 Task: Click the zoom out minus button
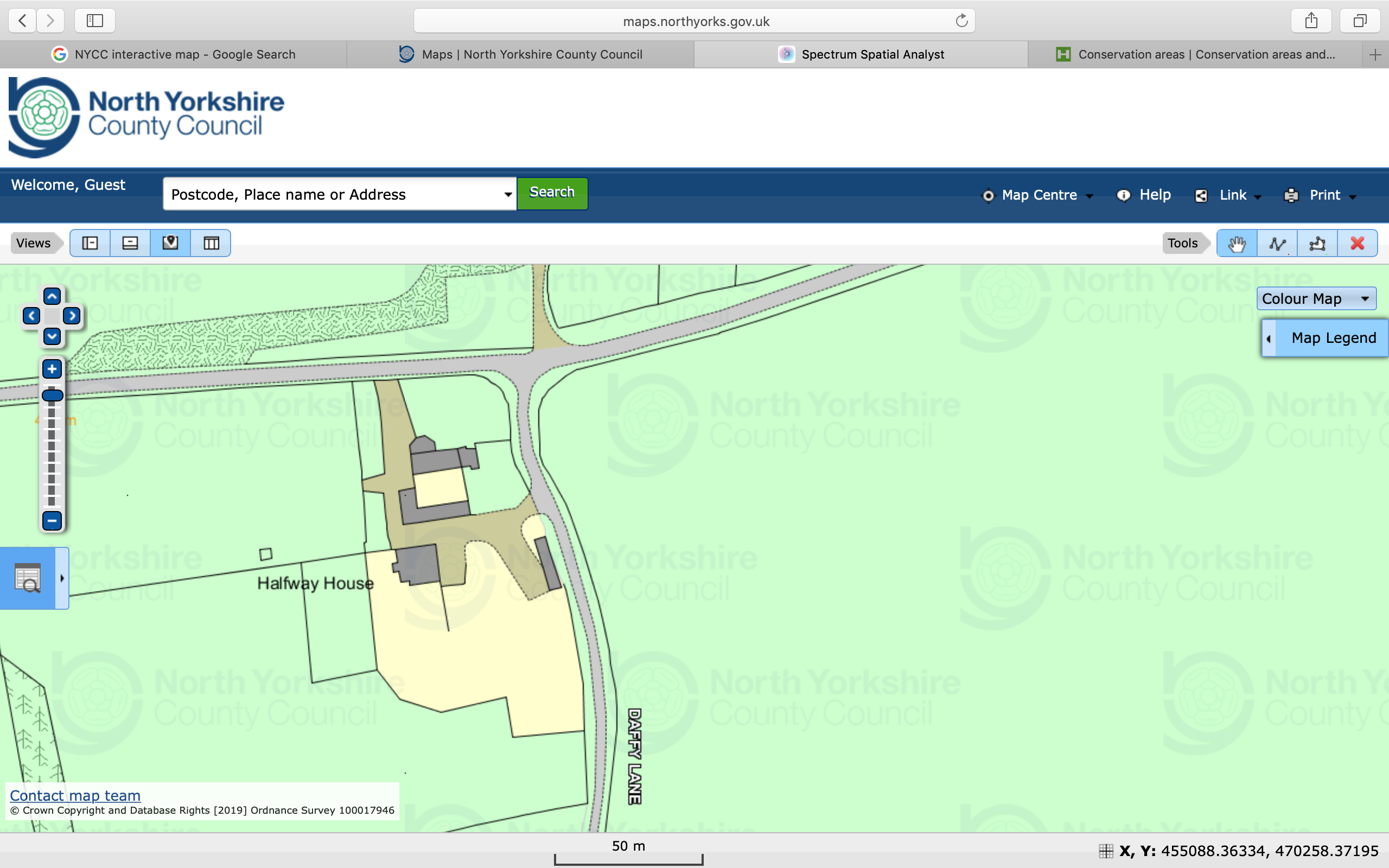point(52,521)
